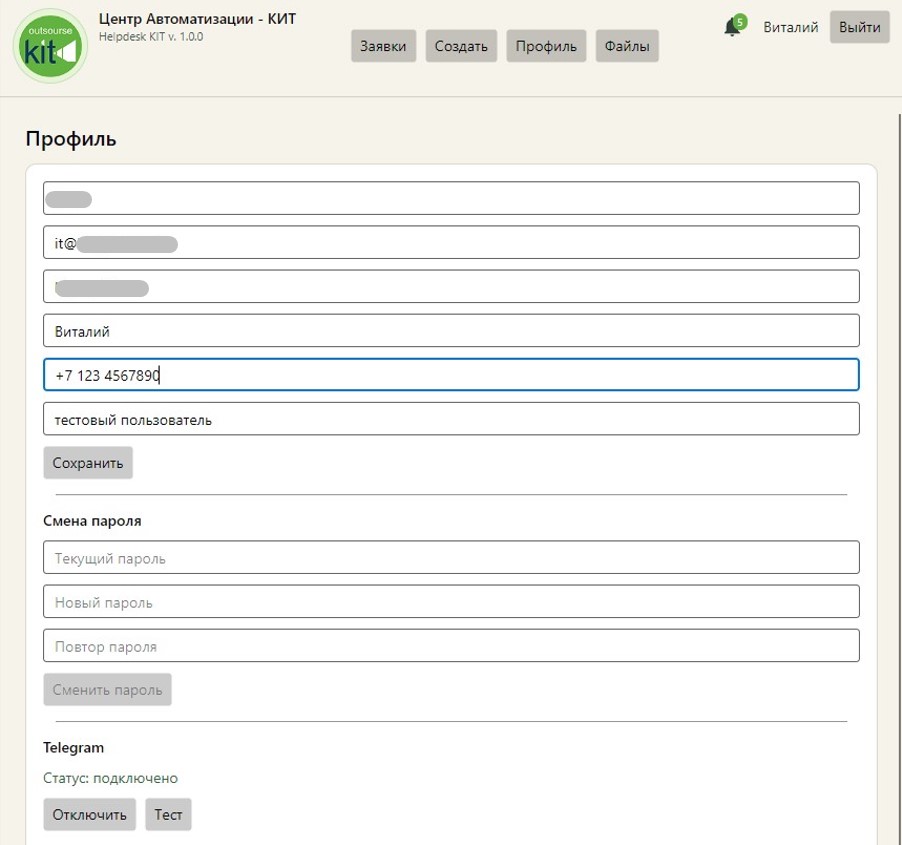Disconnect Telegram with Отключить button
Screen dimensions: 902x845
(x=89, y=814)
